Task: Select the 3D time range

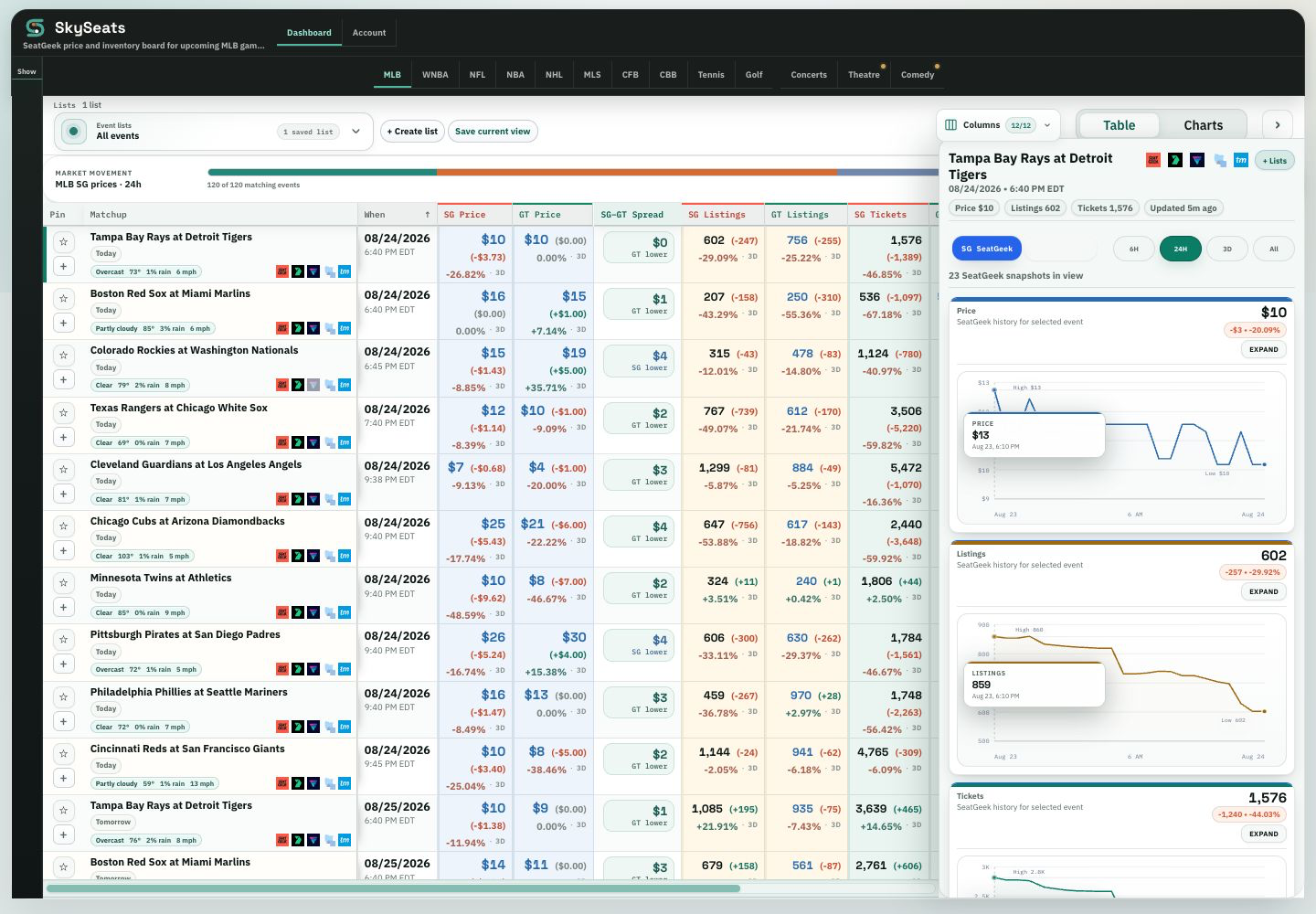Action: [x=1226, y=249]
